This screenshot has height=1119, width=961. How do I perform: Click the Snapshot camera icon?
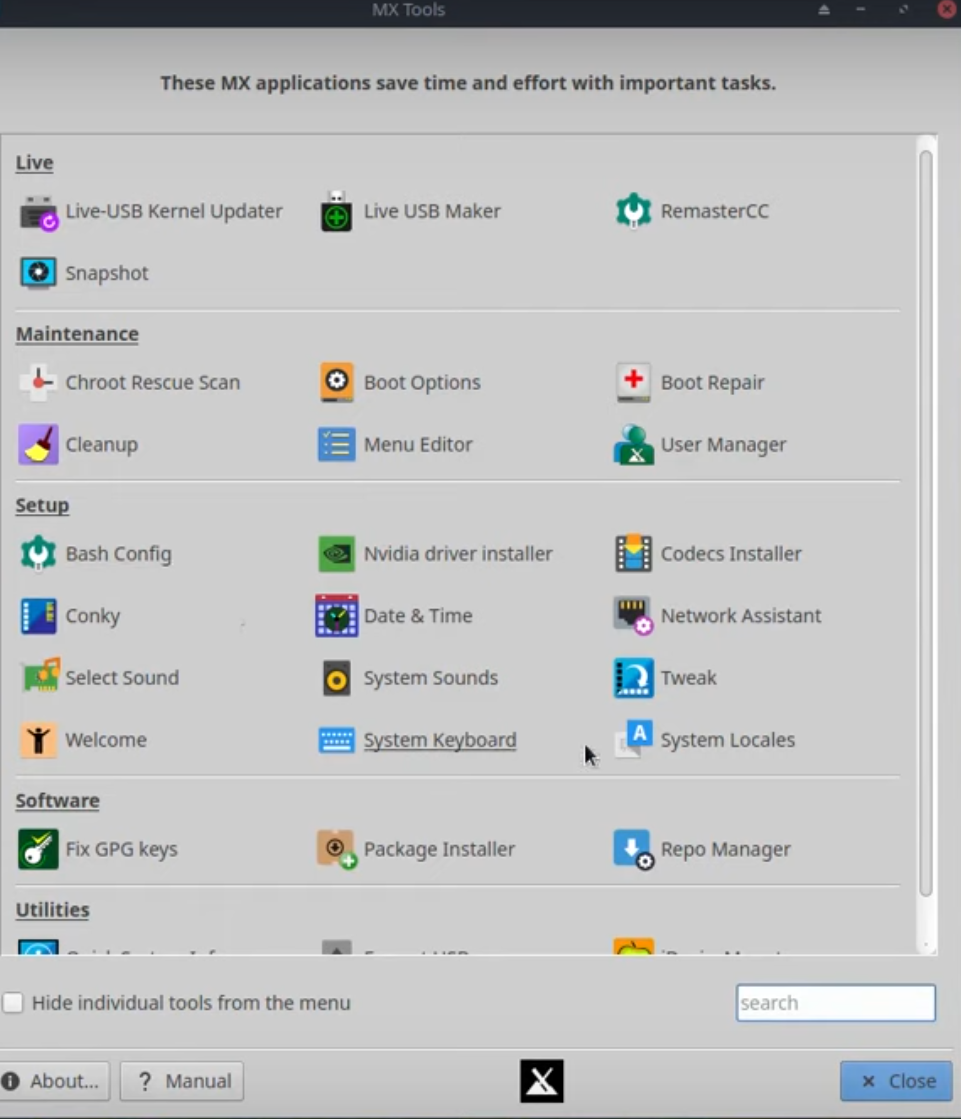38,273
